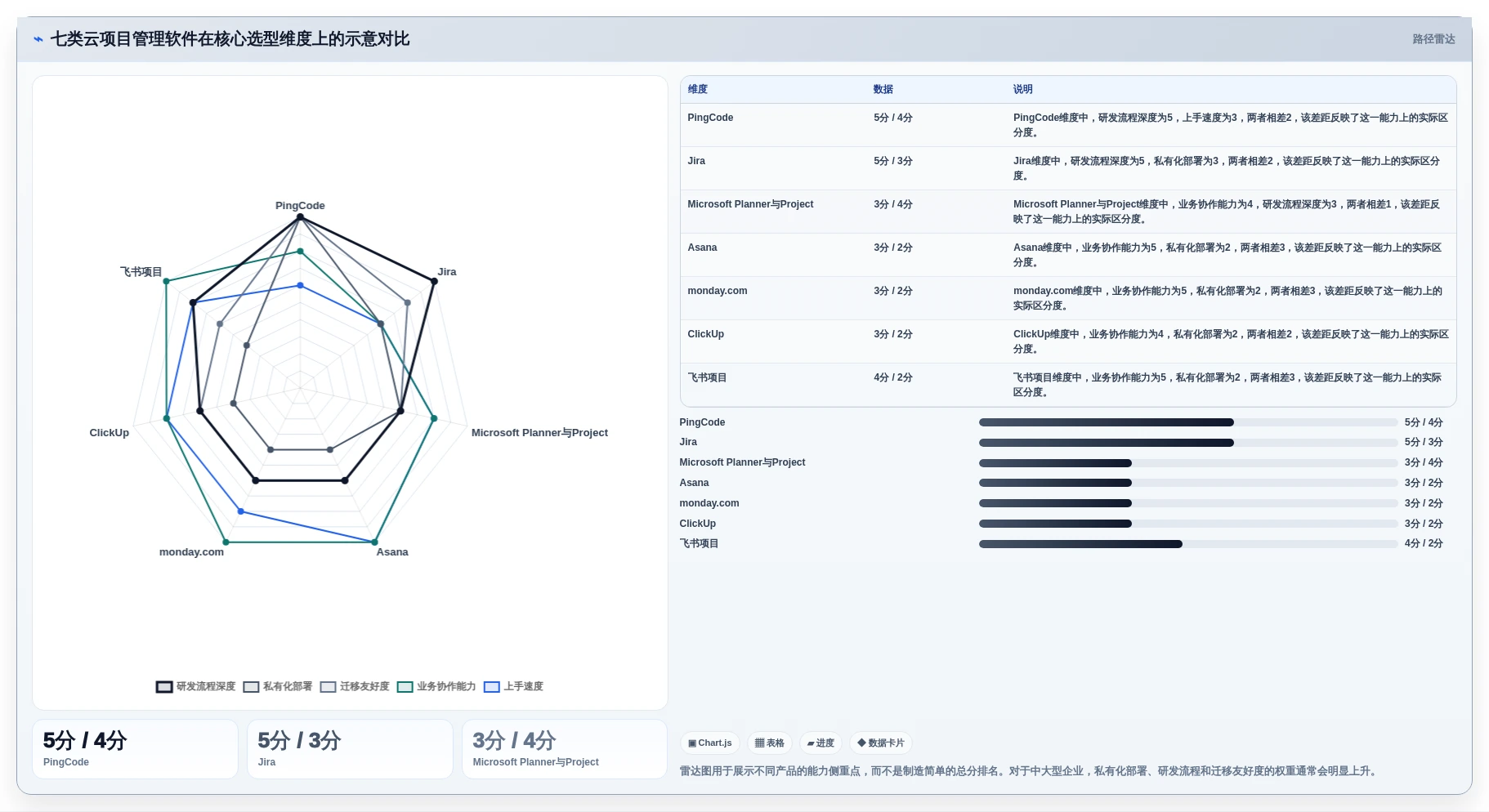Viewport: 1489px width, 812px height.
Task: Click the radar data point at Jira vertex
Action: [x=434, y=281]
